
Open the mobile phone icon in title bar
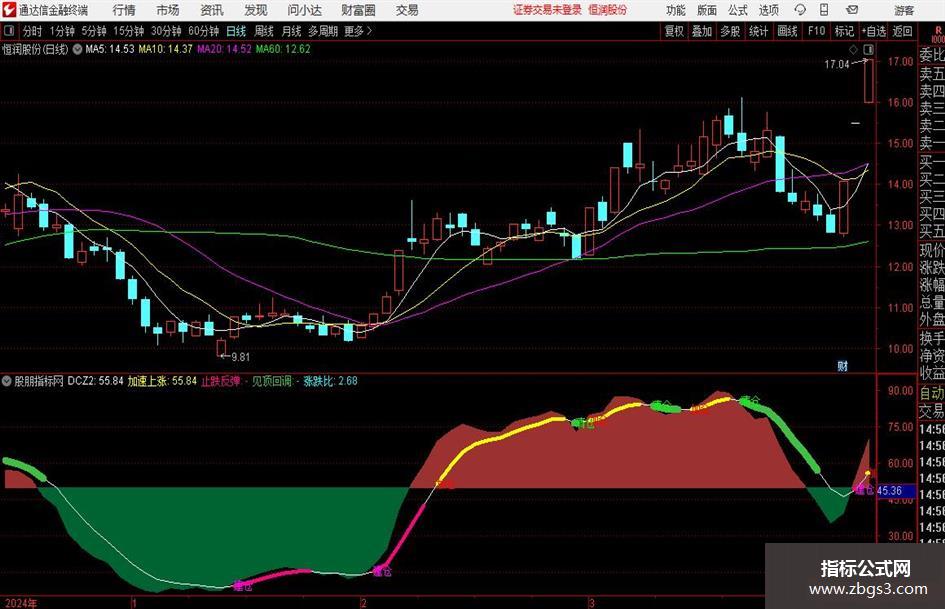[x=824, y=10]
